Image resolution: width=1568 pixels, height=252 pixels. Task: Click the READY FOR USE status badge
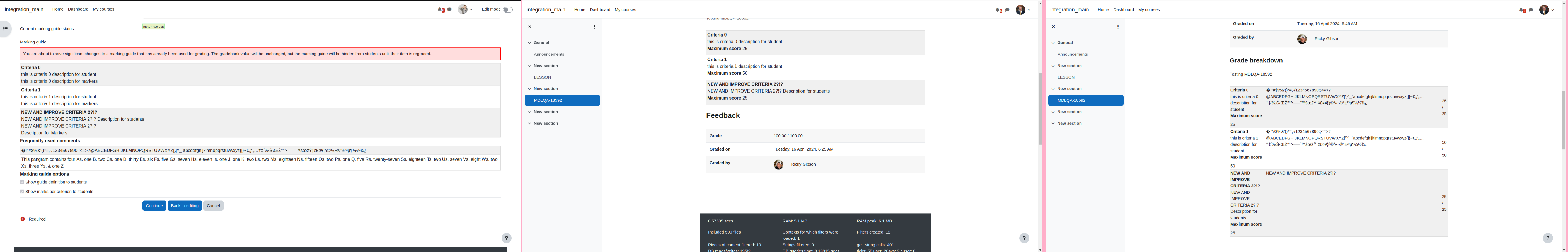click(153, 27)
